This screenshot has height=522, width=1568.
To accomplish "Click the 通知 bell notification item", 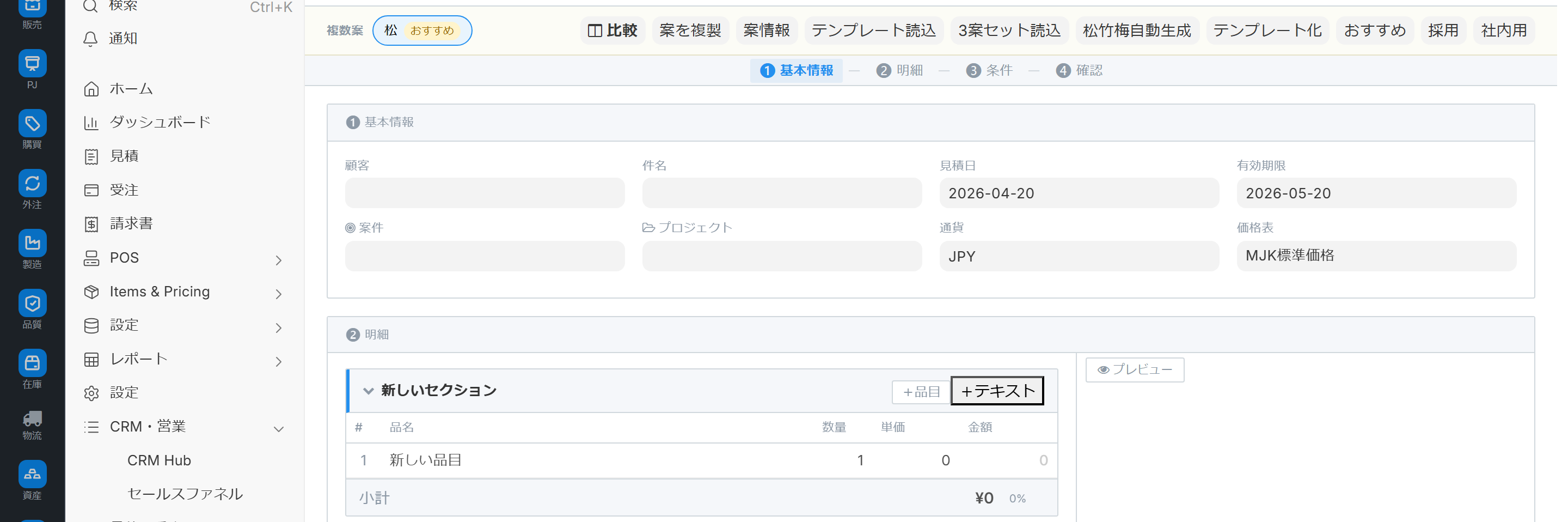I will pos(123,38).
